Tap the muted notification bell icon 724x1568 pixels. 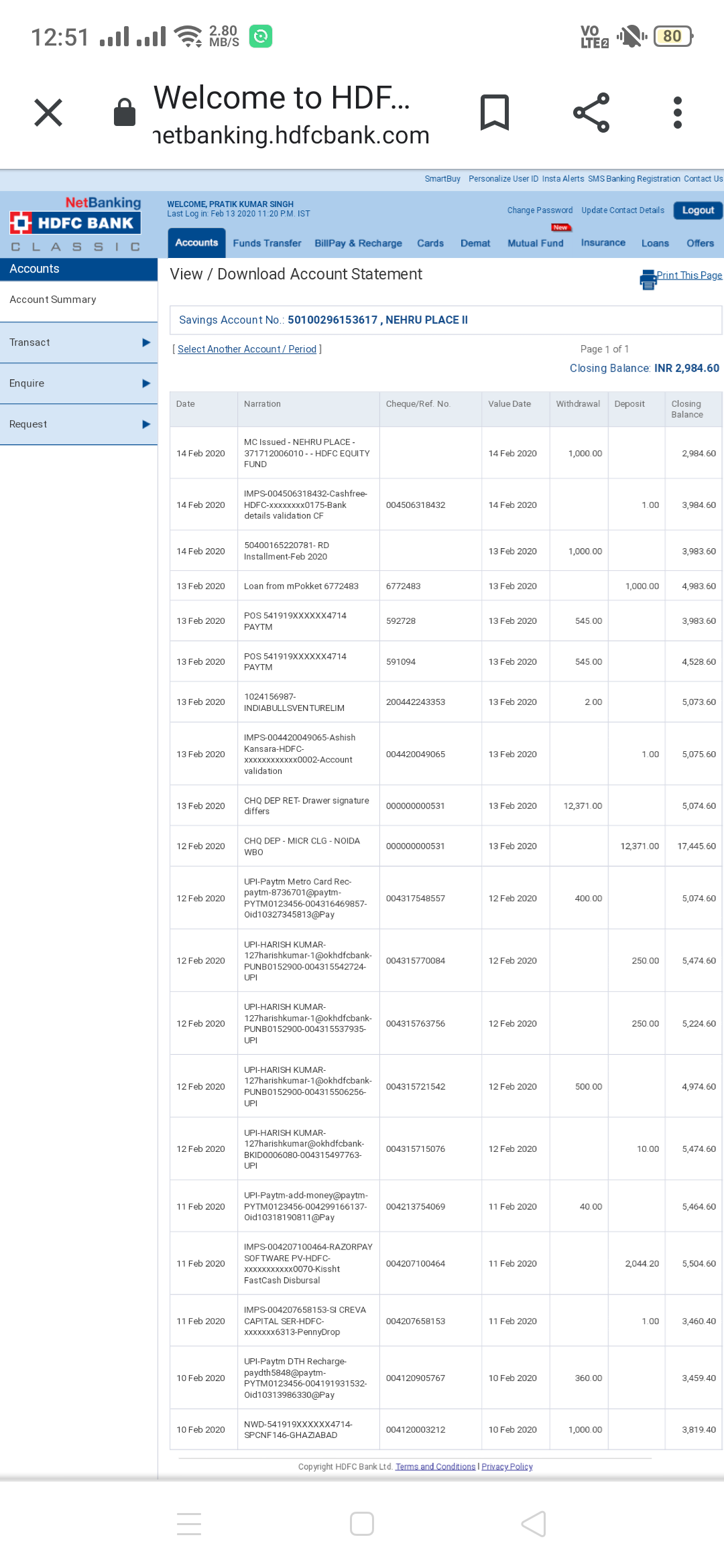click(x=631, y=36)
